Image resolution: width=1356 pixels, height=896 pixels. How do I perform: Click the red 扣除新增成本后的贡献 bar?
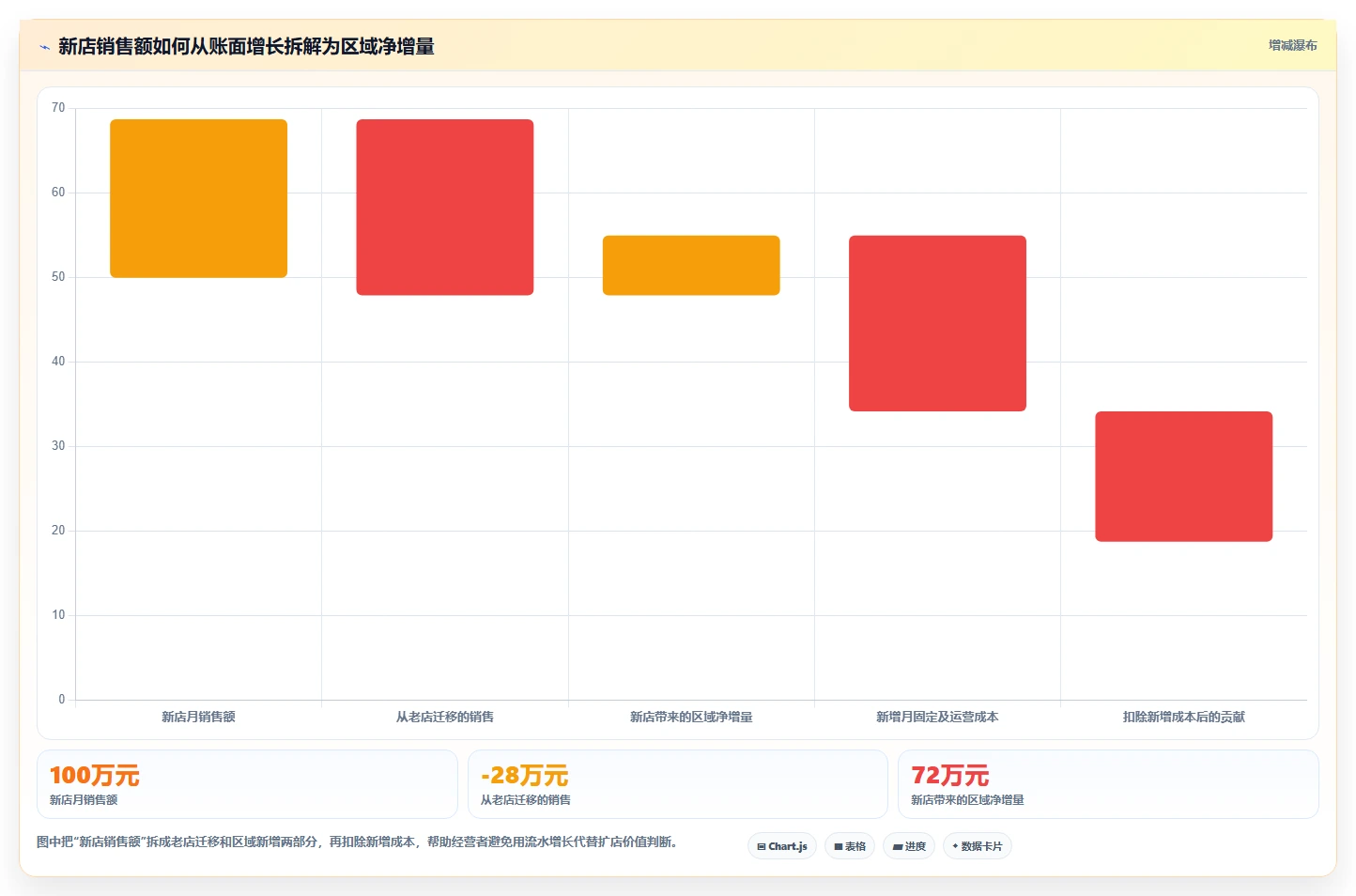coord(1184,476)
